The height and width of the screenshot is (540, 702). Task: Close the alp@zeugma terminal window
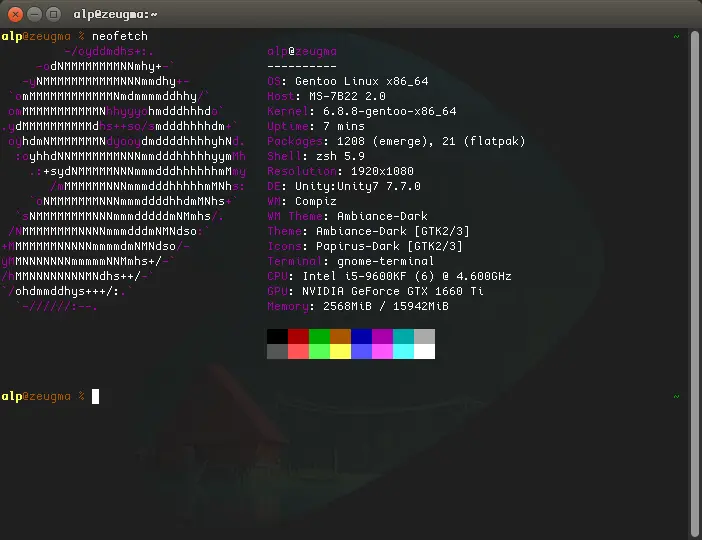(15, 14)
